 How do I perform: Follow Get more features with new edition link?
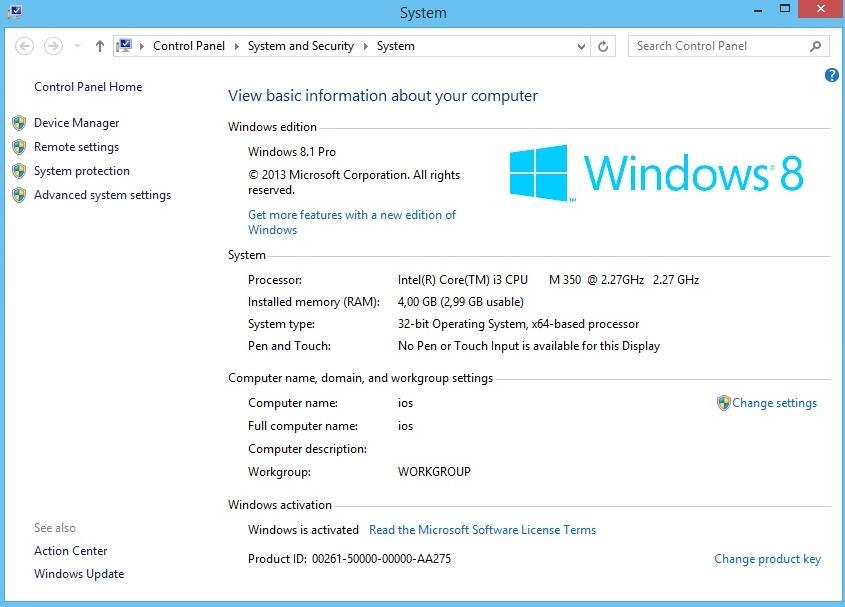352,222
